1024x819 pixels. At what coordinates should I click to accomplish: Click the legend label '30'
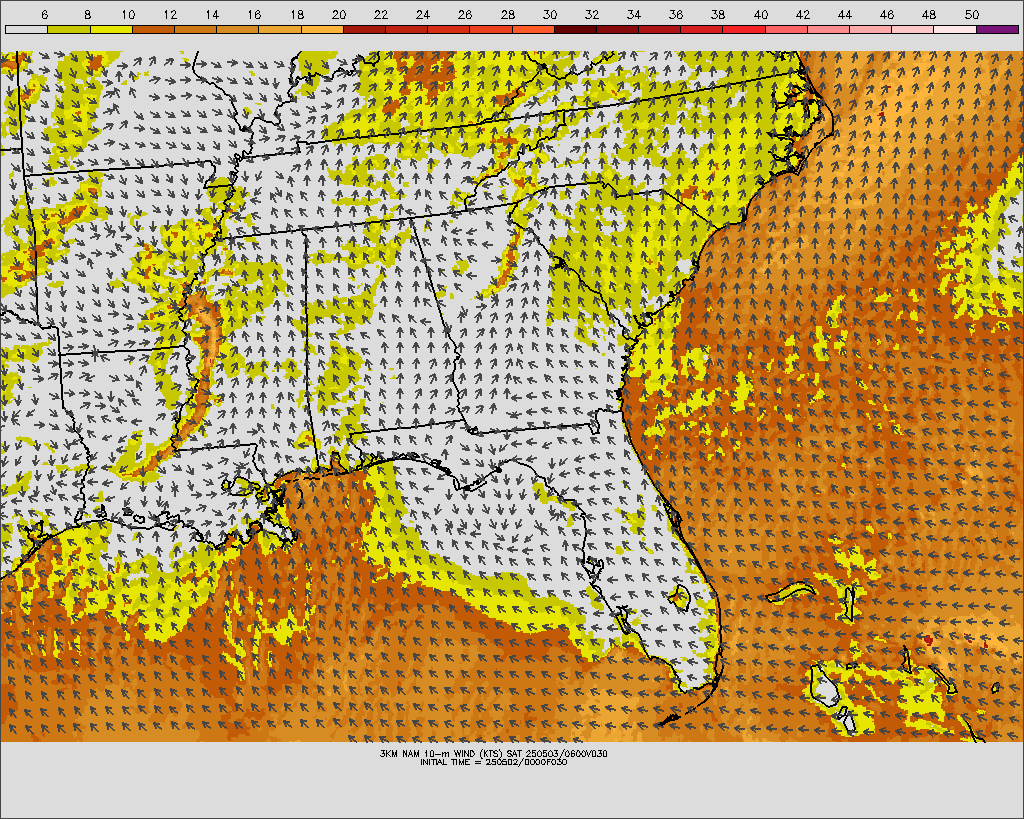(550, 14)
